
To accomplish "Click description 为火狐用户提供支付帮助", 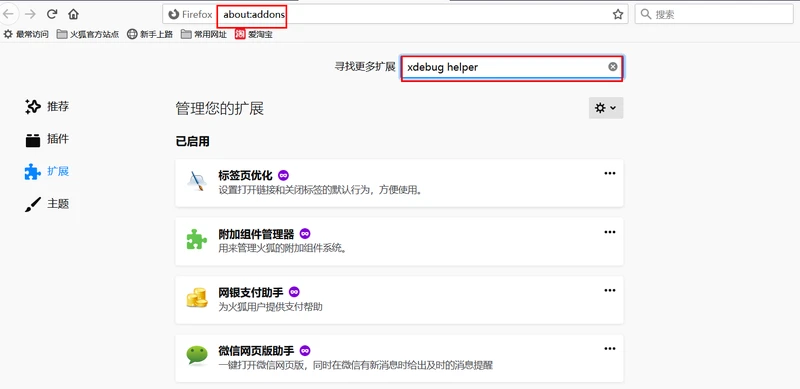I will tap(270, 307).
